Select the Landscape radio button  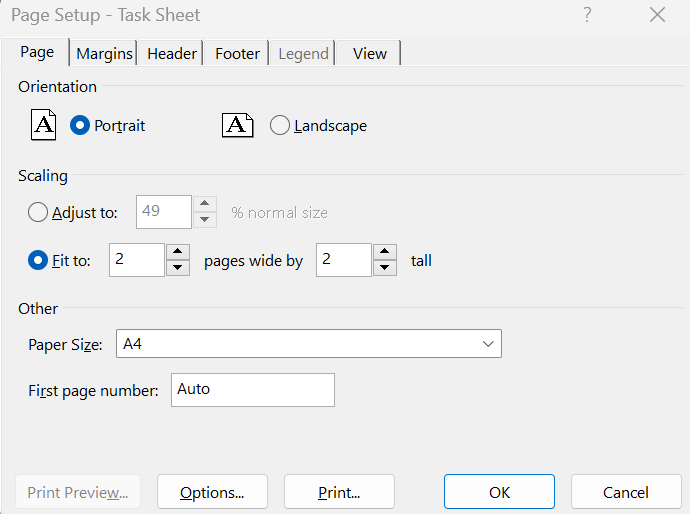click(x=280, y=126)
